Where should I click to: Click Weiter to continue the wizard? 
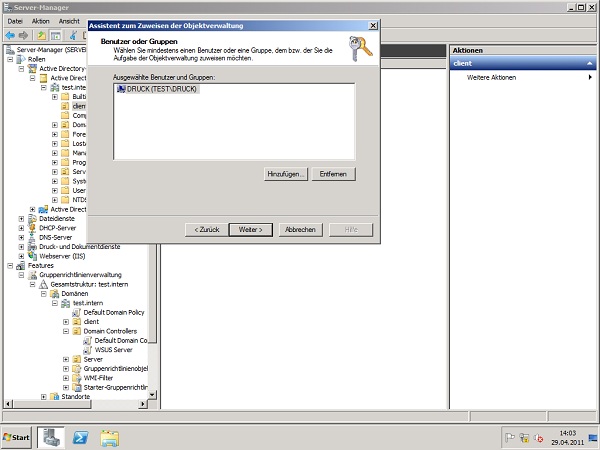point(251,230)
